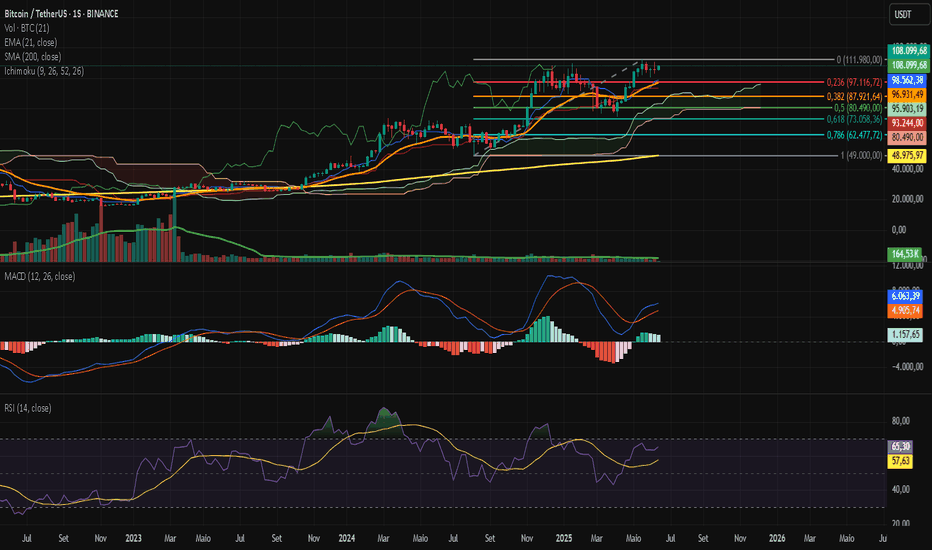Viewport: 932px width, 550px height.
Task: Click the yellow 48.975,97 SMA price tag
Action: tap(907, 155)
